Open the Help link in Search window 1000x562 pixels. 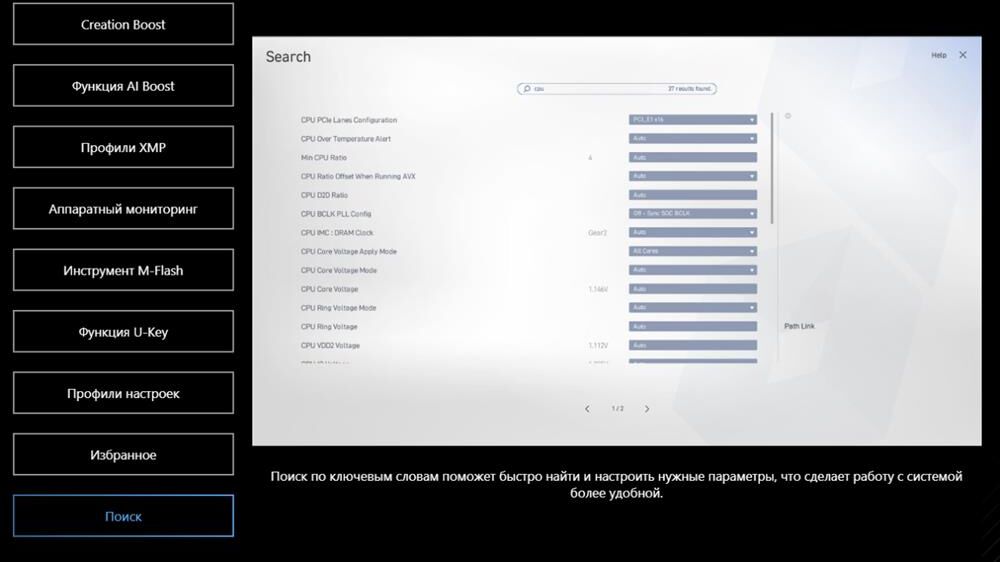tap(938, 56)
